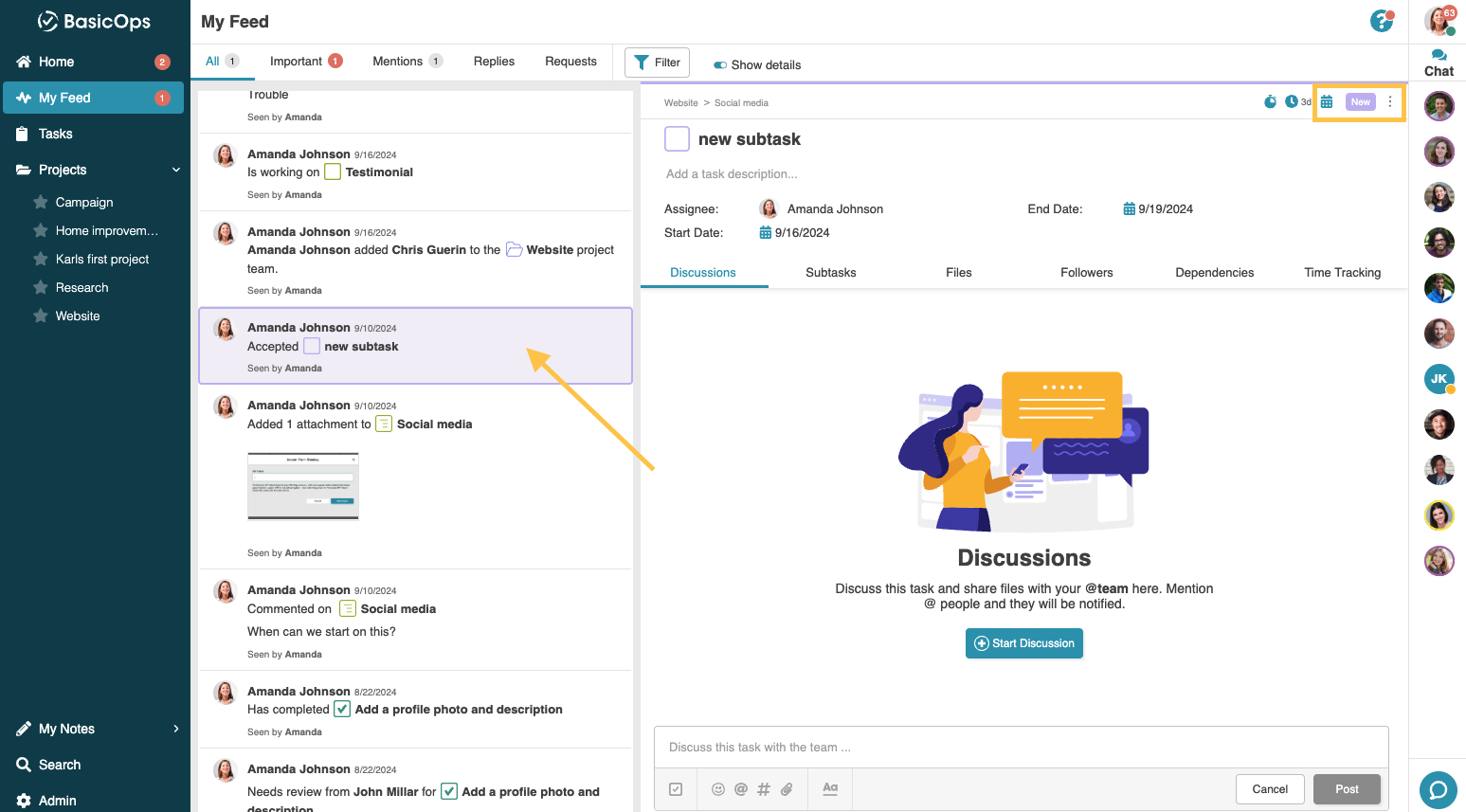Post the discussion message
Image resolution: width=1466 pixels, height=812 pixels.
coord(1347,788)
